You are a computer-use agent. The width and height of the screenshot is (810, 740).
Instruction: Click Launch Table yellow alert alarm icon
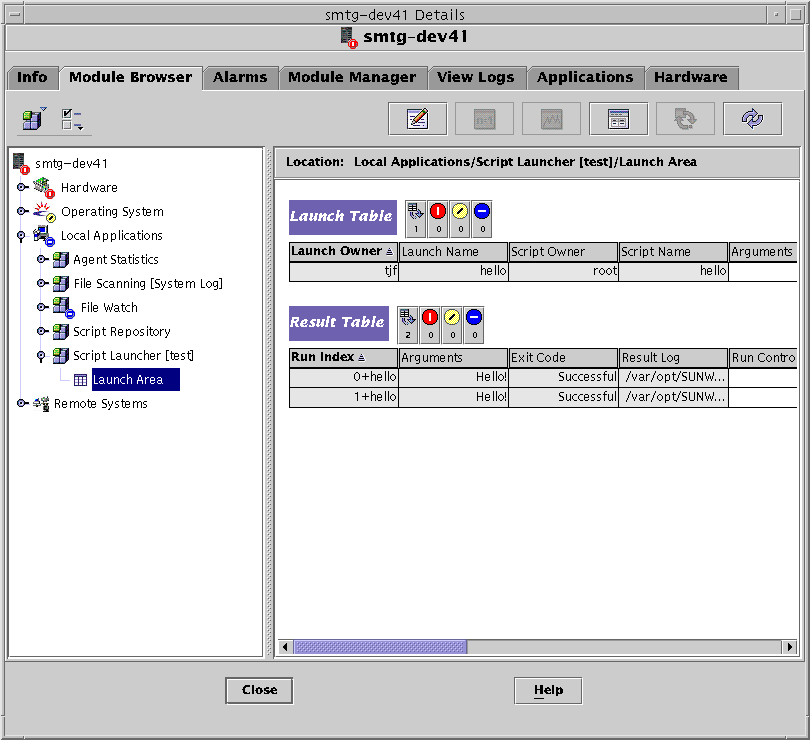[x=460, y=219]
